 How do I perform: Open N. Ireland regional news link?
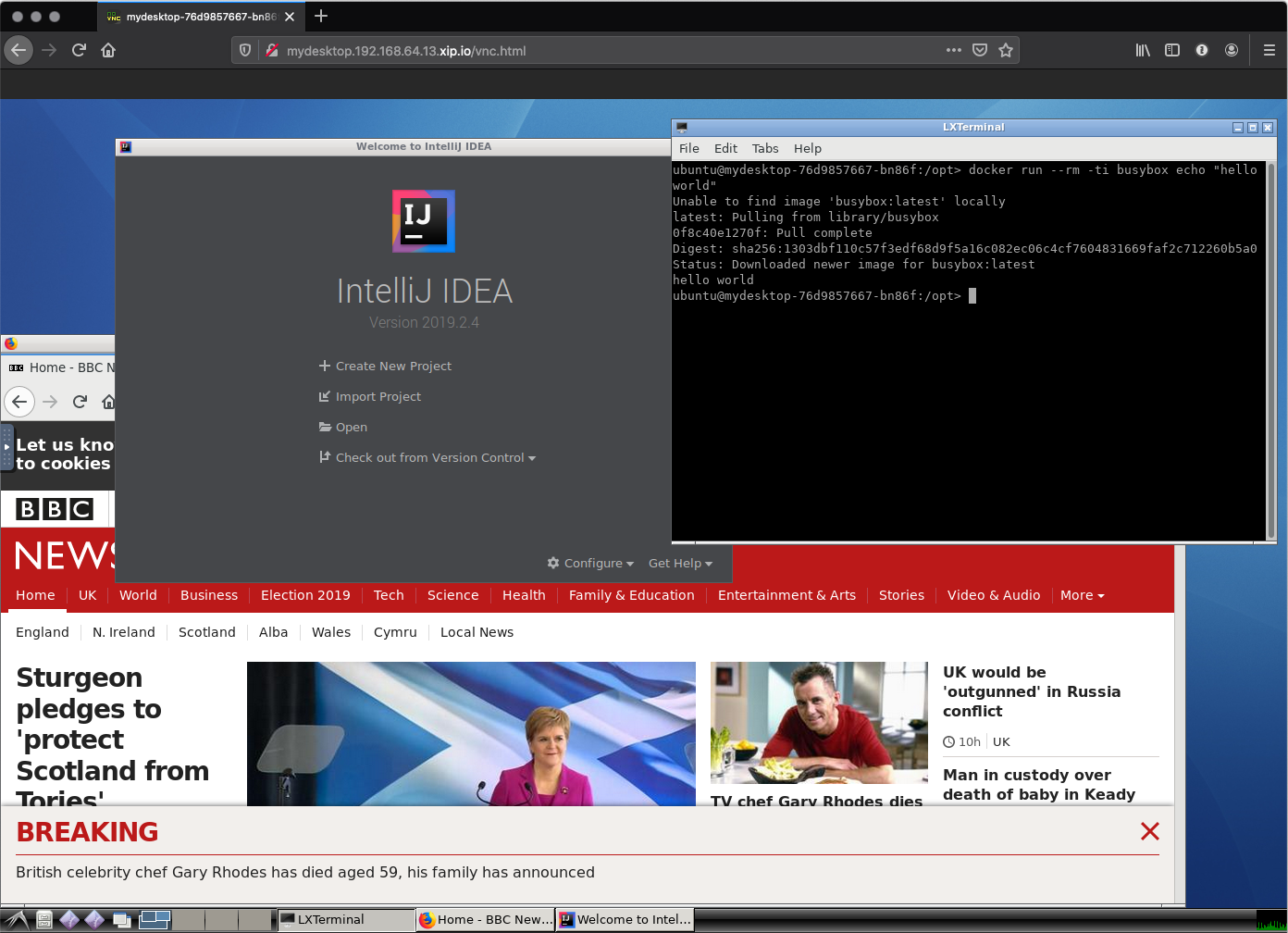click(124, 632)
